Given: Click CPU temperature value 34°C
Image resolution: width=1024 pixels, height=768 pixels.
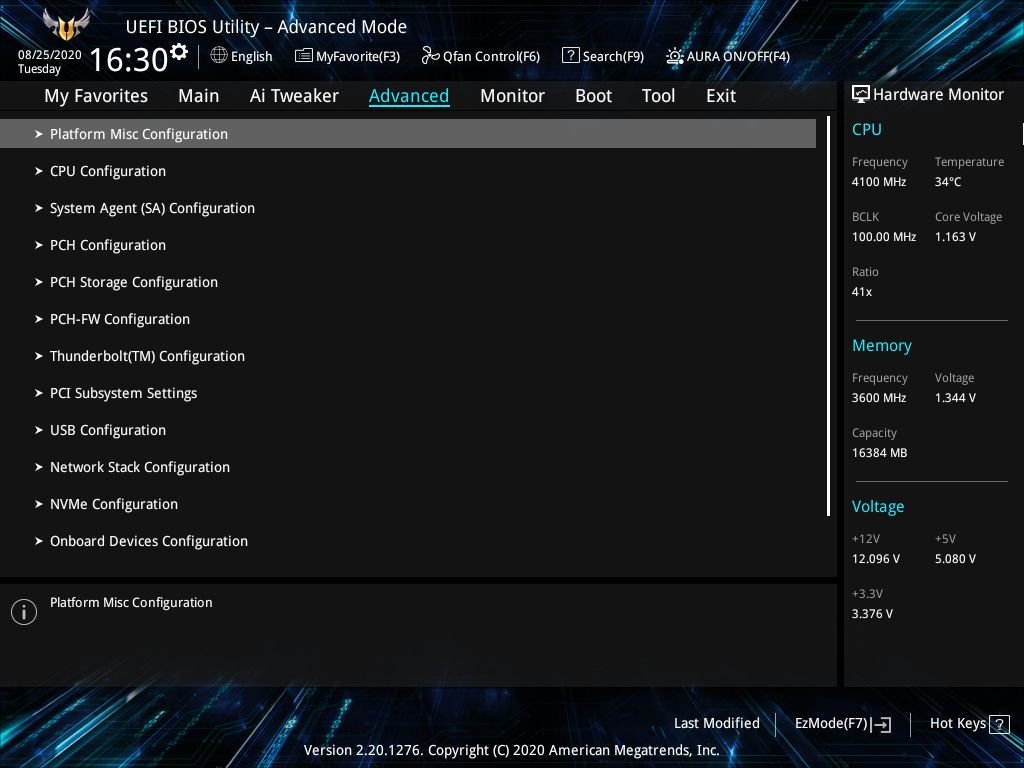Looking at the screenshot, I should [948, 182].
